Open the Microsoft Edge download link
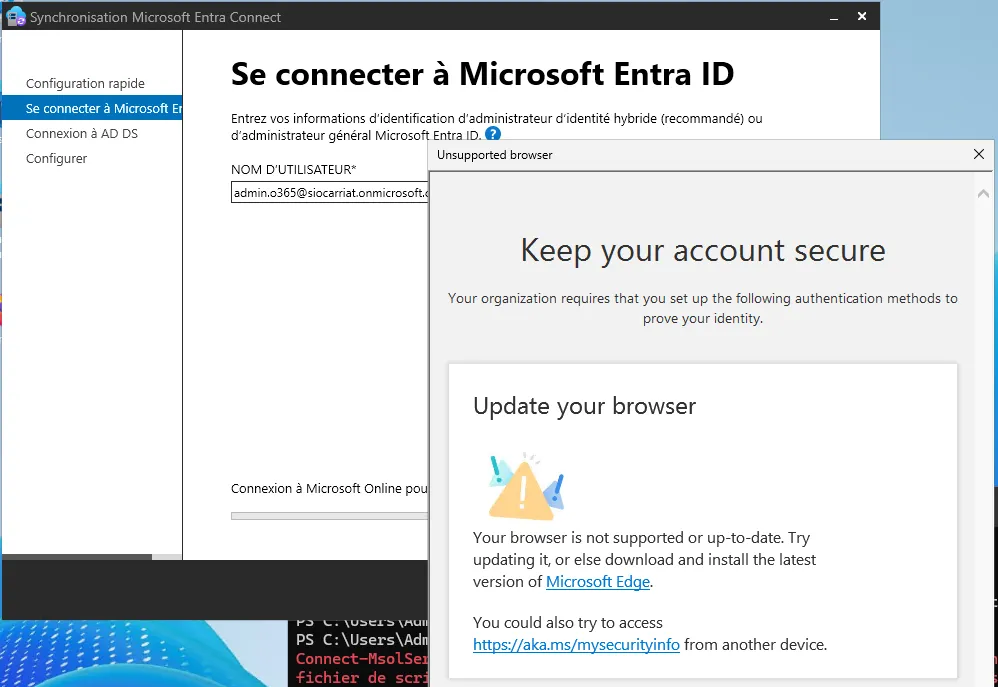 point(598,581)
